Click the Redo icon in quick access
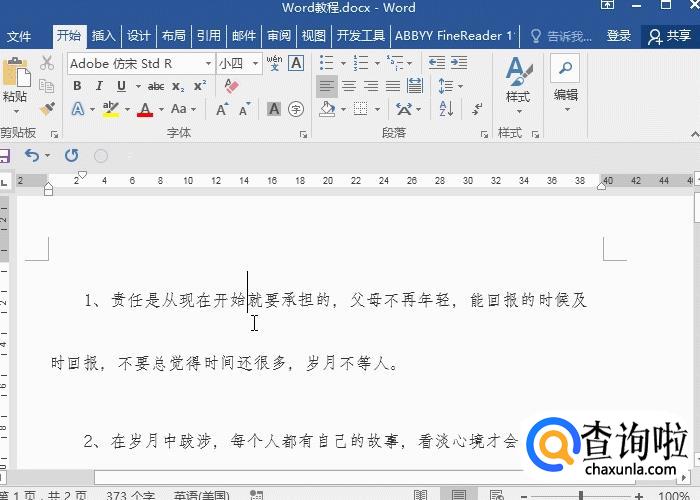 (71, 155)
